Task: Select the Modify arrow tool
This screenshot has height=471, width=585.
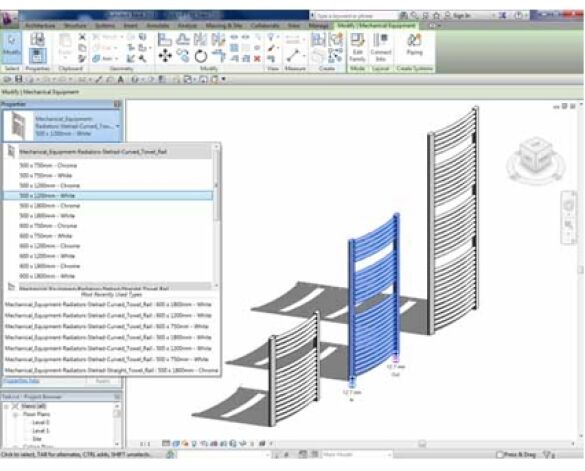Action: coord(11,47)
